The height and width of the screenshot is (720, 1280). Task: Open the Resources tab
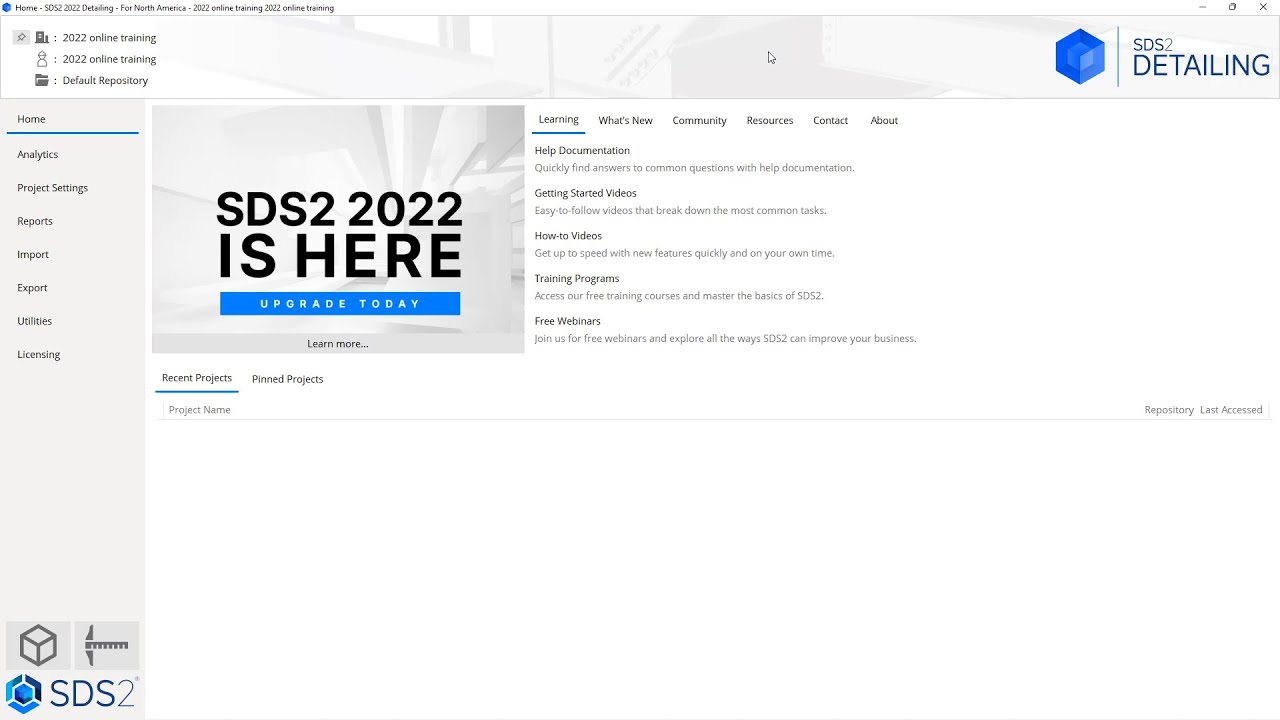pos(769,120)
